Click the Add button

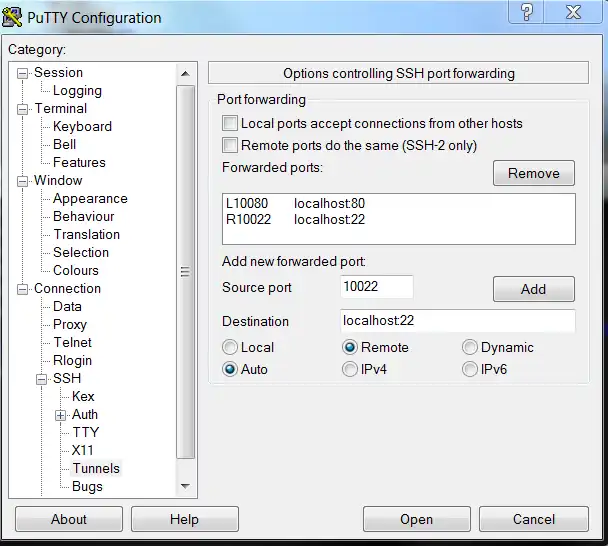pyautogui.click(x=534, y=289)
